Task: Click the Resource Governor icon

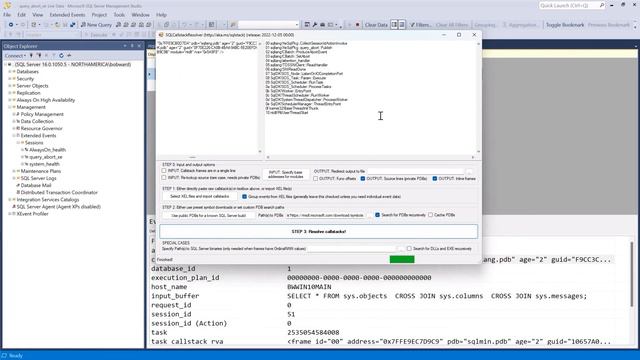Action: 18,129
